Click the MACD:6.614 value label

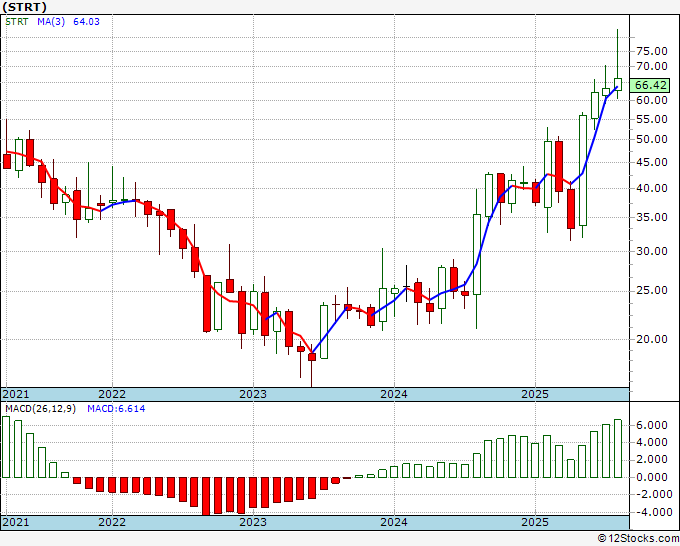(116, 409)
